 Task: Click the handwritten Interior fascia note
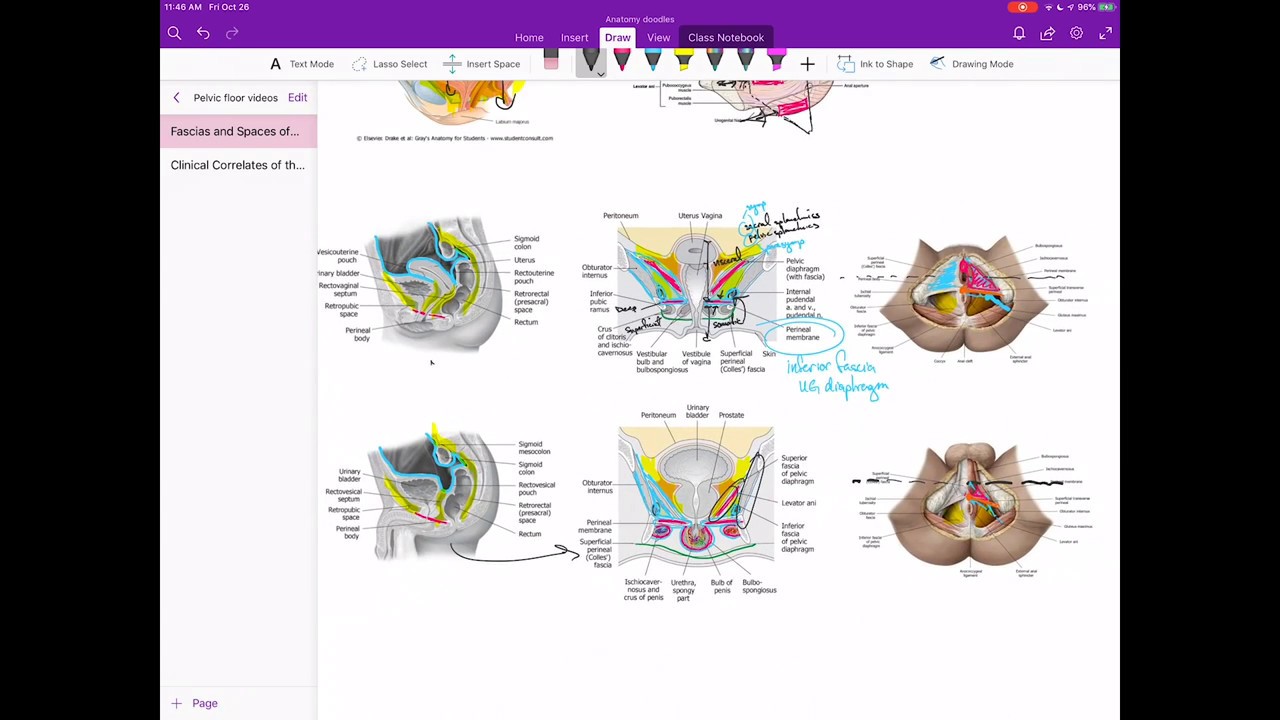[838, 377]
